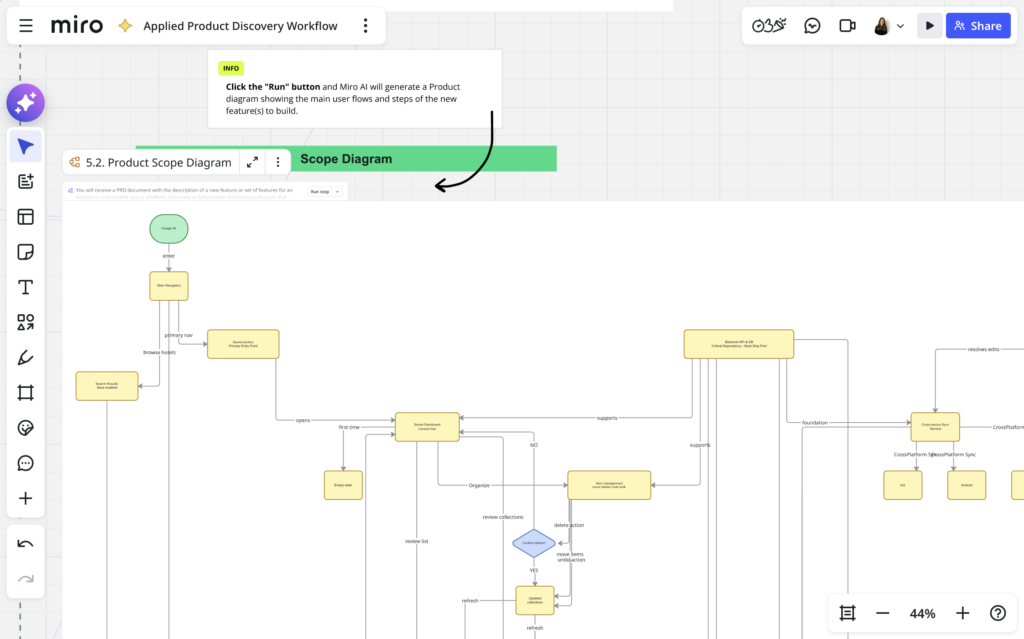The width and height of the screenshot is (1024, 639).
Task: Open the Miro AI sparkle button
Action: [x=25, y=103]
